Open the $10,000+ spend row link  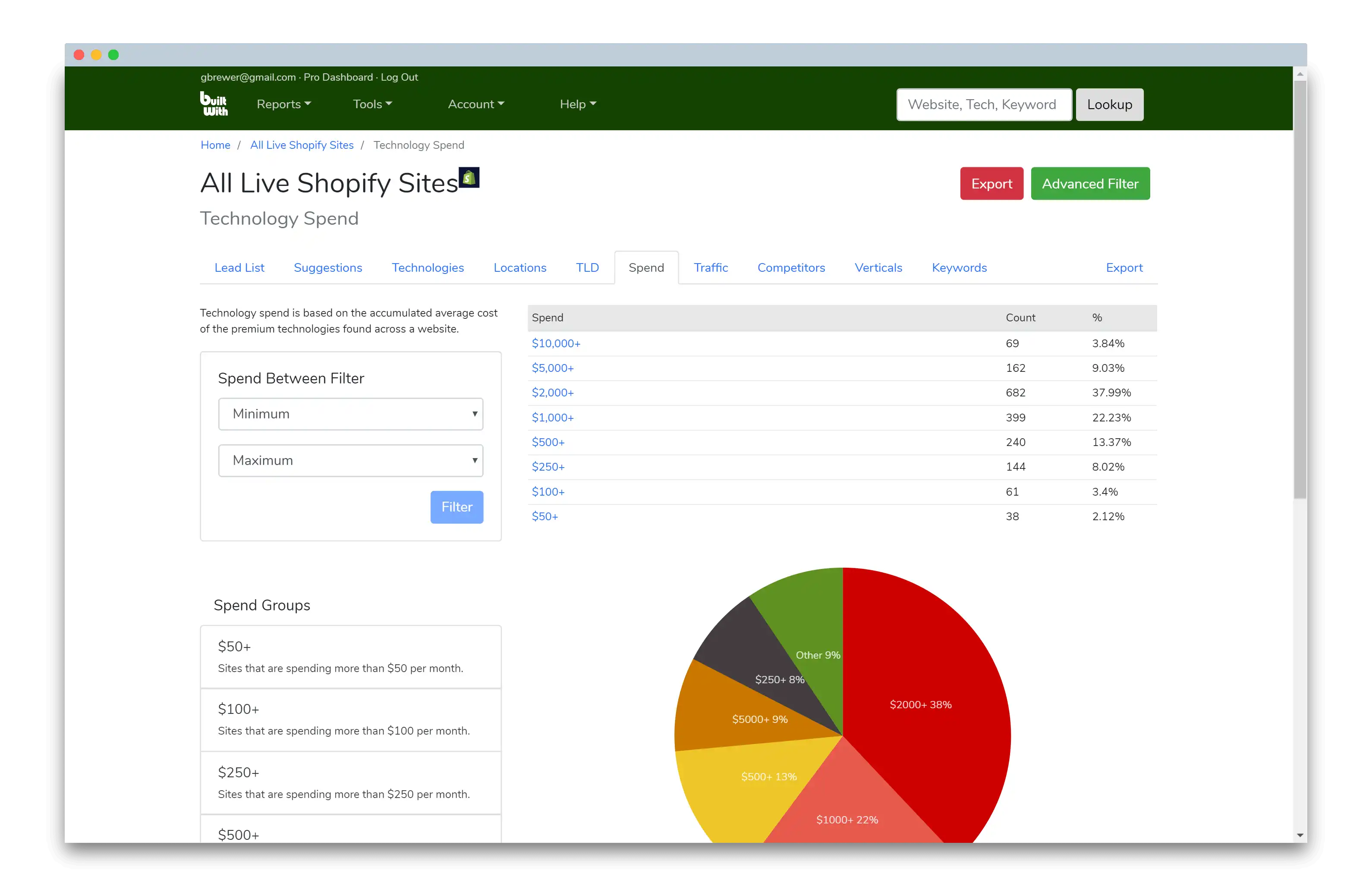tap(556, 343)
